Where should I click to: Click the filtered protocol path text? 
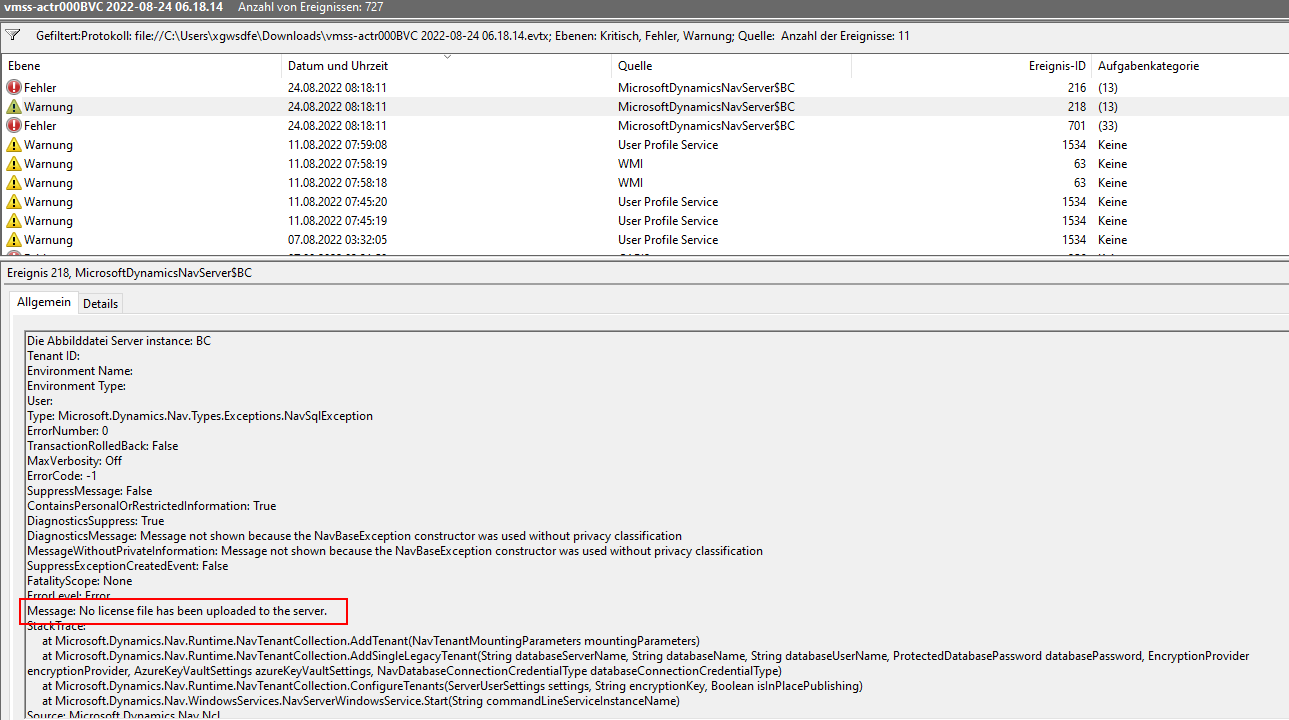click(x=300, y=36)
